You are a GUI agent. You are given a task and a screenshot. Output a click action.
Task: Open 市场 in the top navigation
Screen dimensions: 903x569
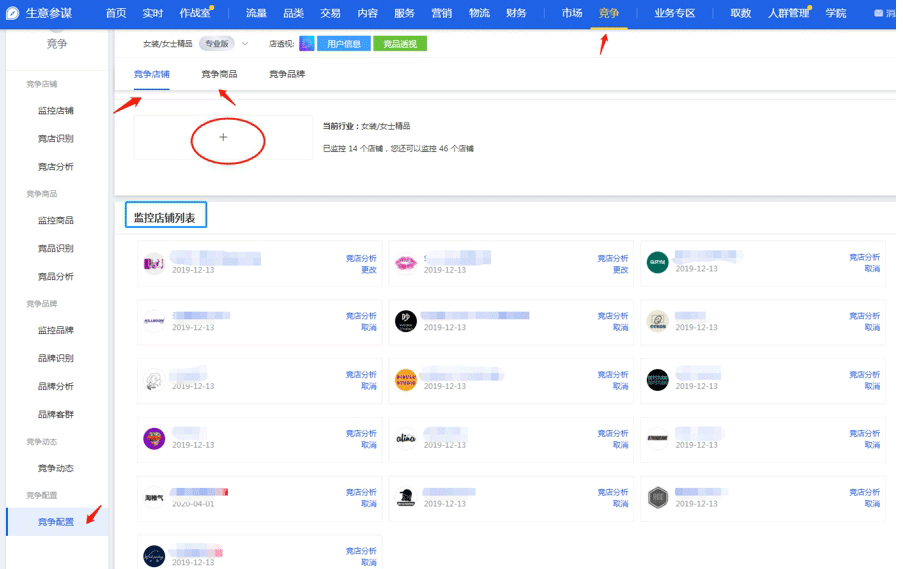click(x=572, y=13)
